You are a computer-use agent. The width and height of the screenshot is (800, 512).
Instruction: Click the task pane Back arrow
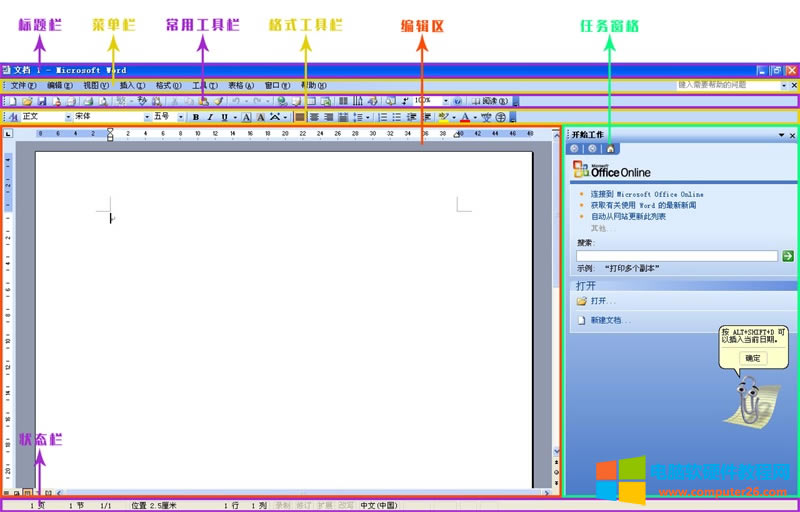574,149
